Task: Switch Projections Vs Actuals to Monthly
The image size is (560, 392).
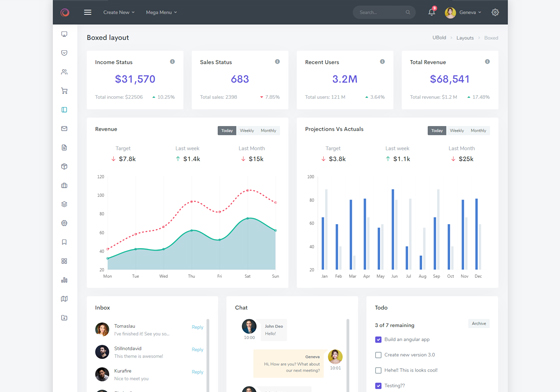Action: (x=478, y=131)
